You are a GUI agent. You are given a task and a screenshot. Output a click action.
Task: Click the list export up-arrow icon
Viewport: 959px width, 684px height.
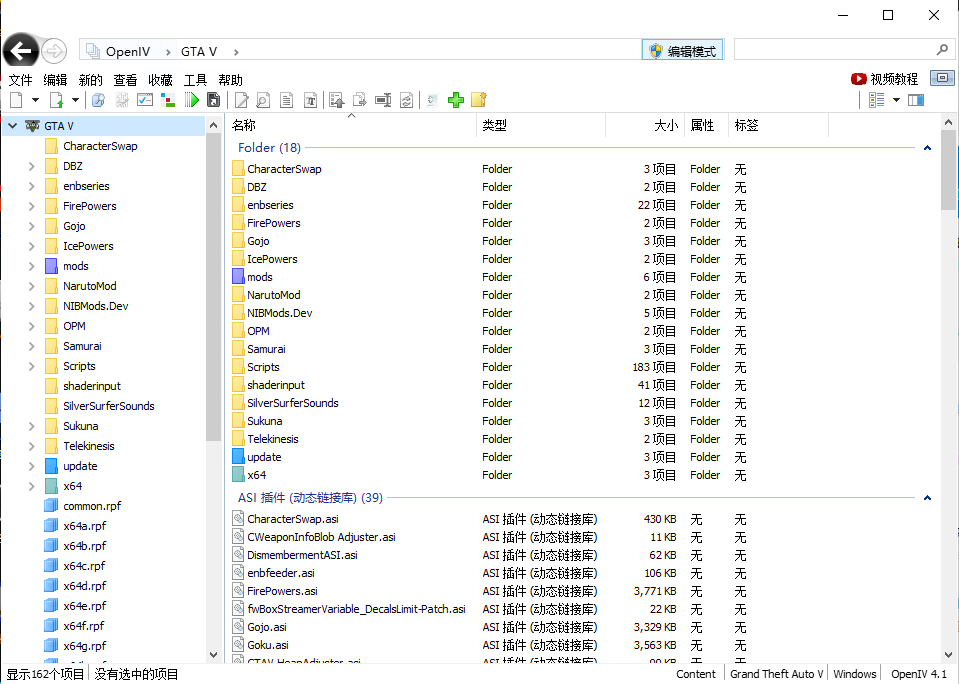336,100
